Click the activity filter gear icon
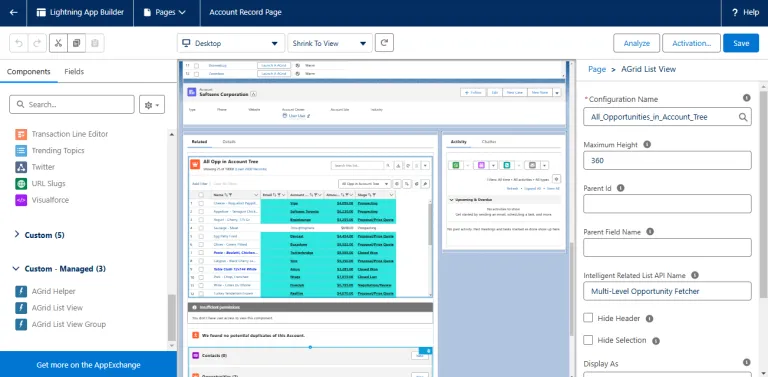The height and width of the screenshot is (377, 768). [556, 179]
